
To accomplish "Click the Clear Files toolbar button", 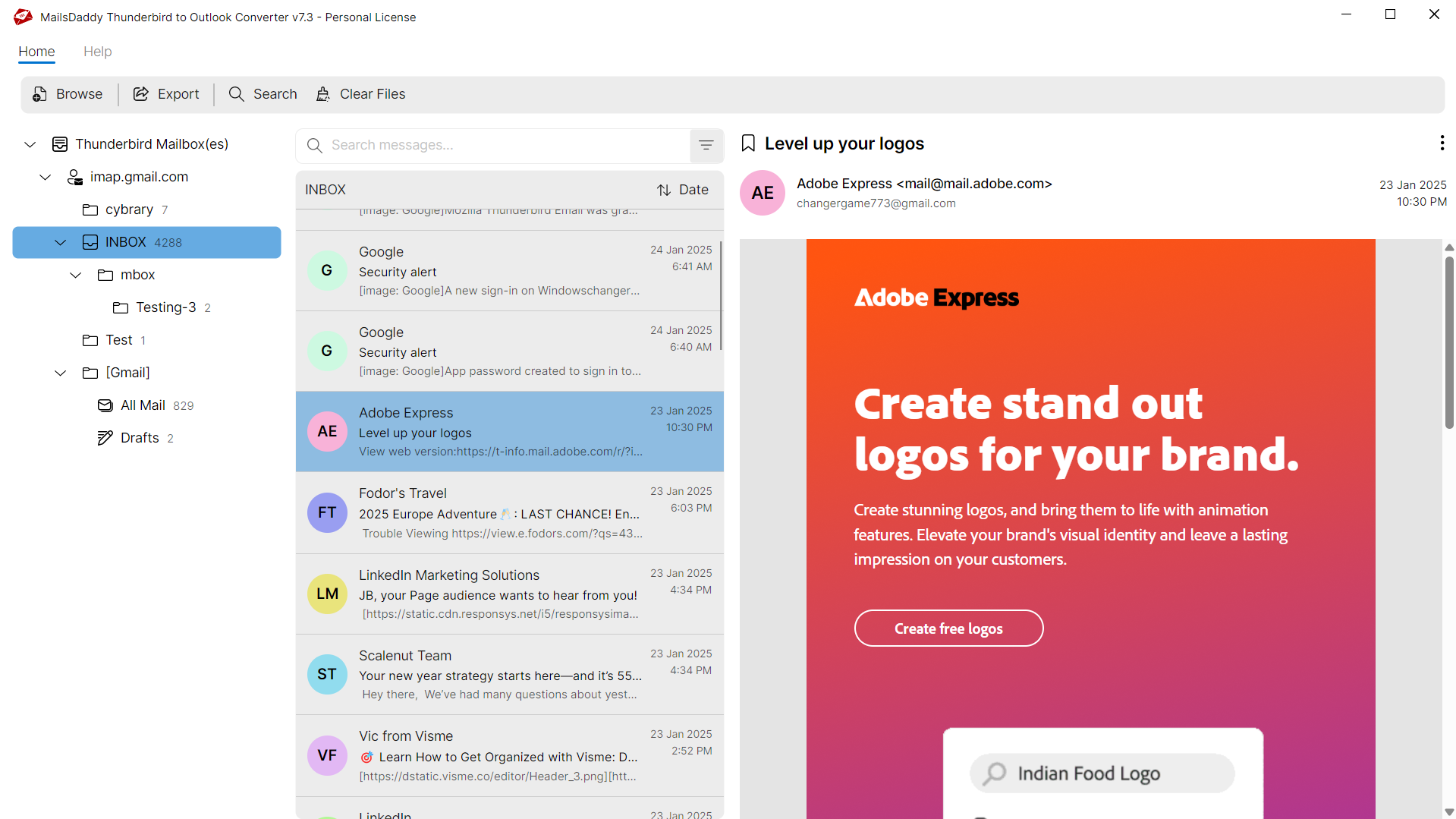I will click(x=361, y=94).
